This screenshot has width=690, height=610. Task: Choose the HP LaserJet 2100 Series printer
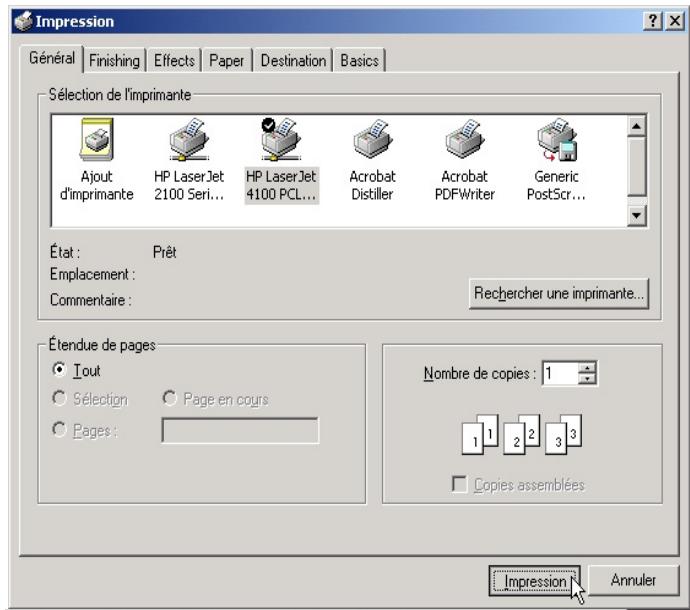pos(189,159)
